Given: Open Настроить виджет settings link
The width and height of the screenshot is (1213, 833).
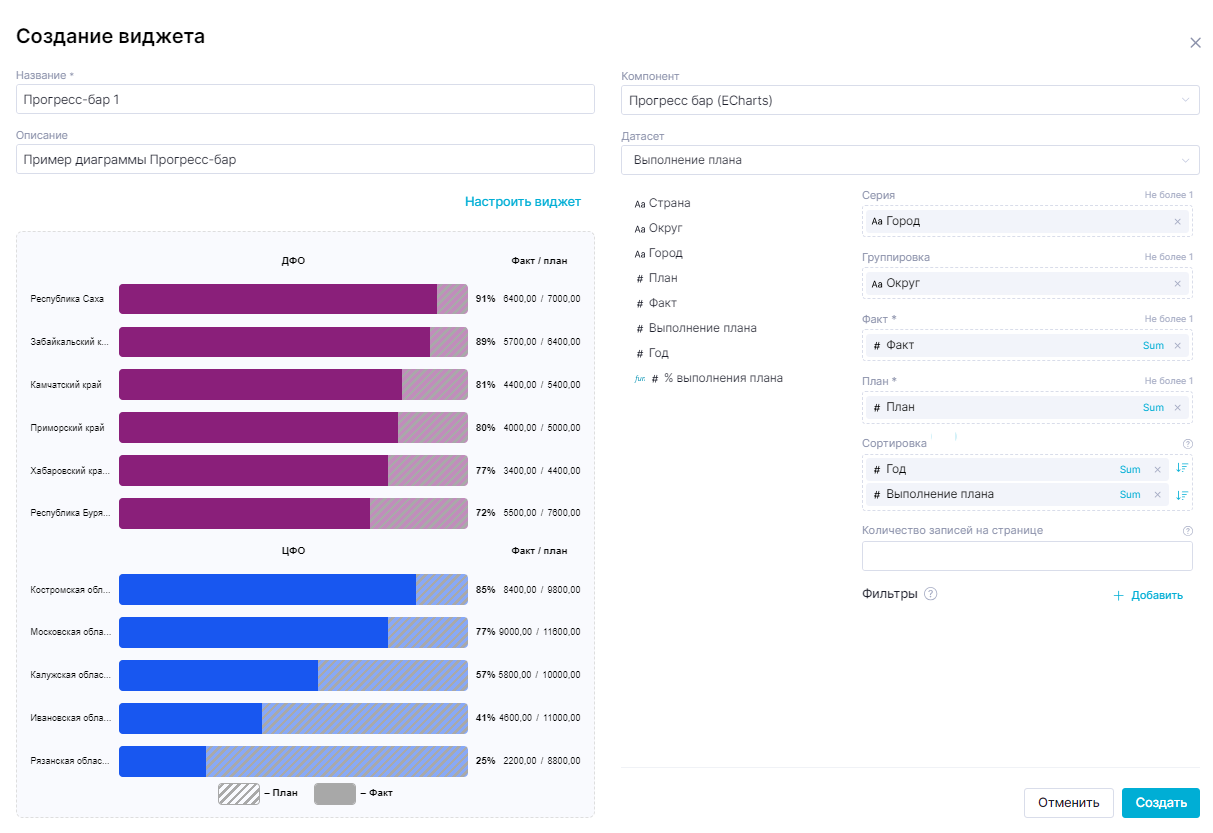Looking at the screenshot, I should (522, 202).
